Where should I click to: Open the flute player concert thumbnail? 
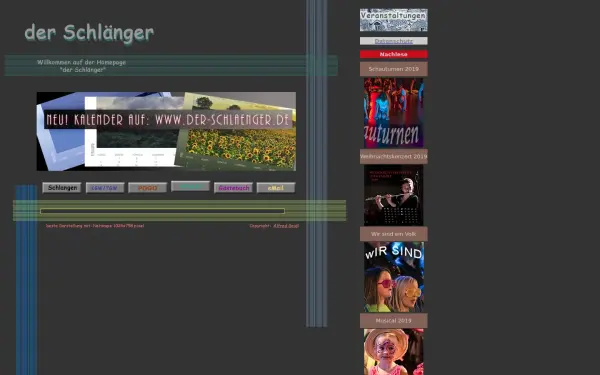[393, 195]
